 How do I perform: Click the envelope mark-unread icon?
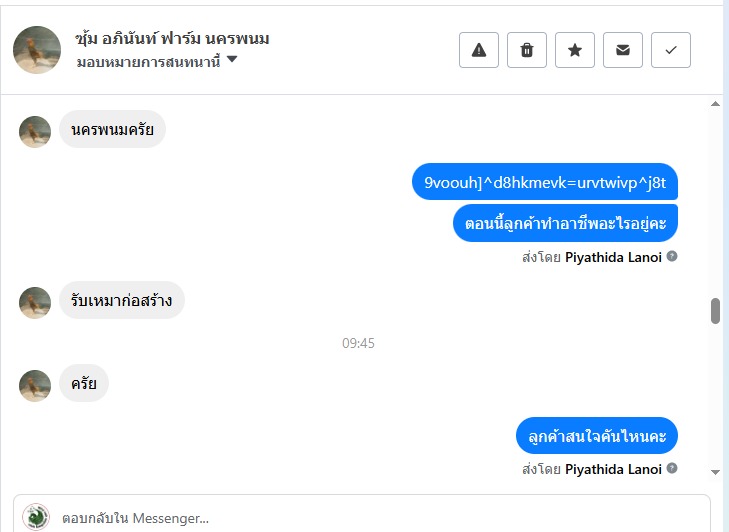point(623,50)
